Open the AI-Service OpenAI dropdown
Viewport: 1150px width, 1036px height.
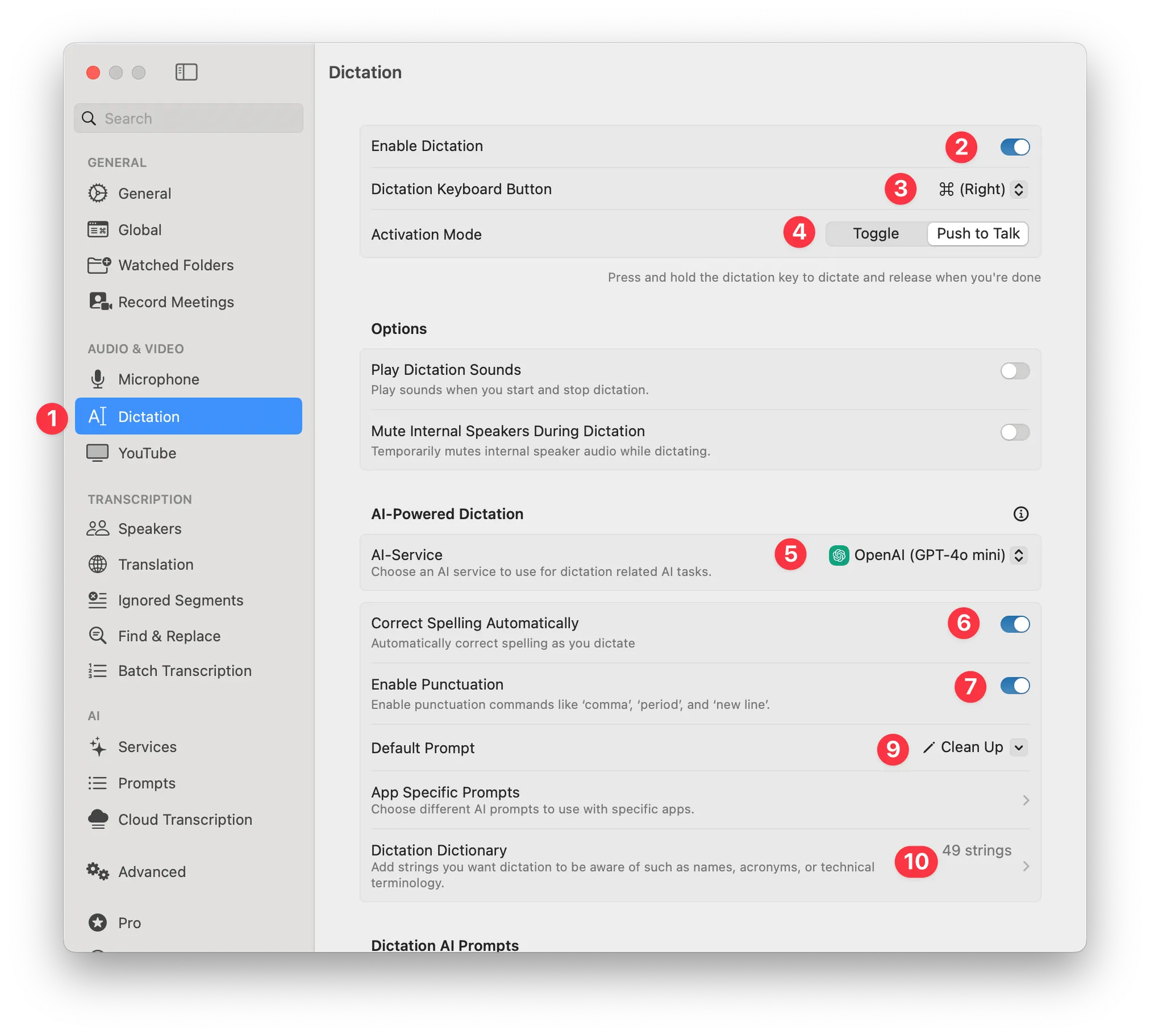(928, 555)
